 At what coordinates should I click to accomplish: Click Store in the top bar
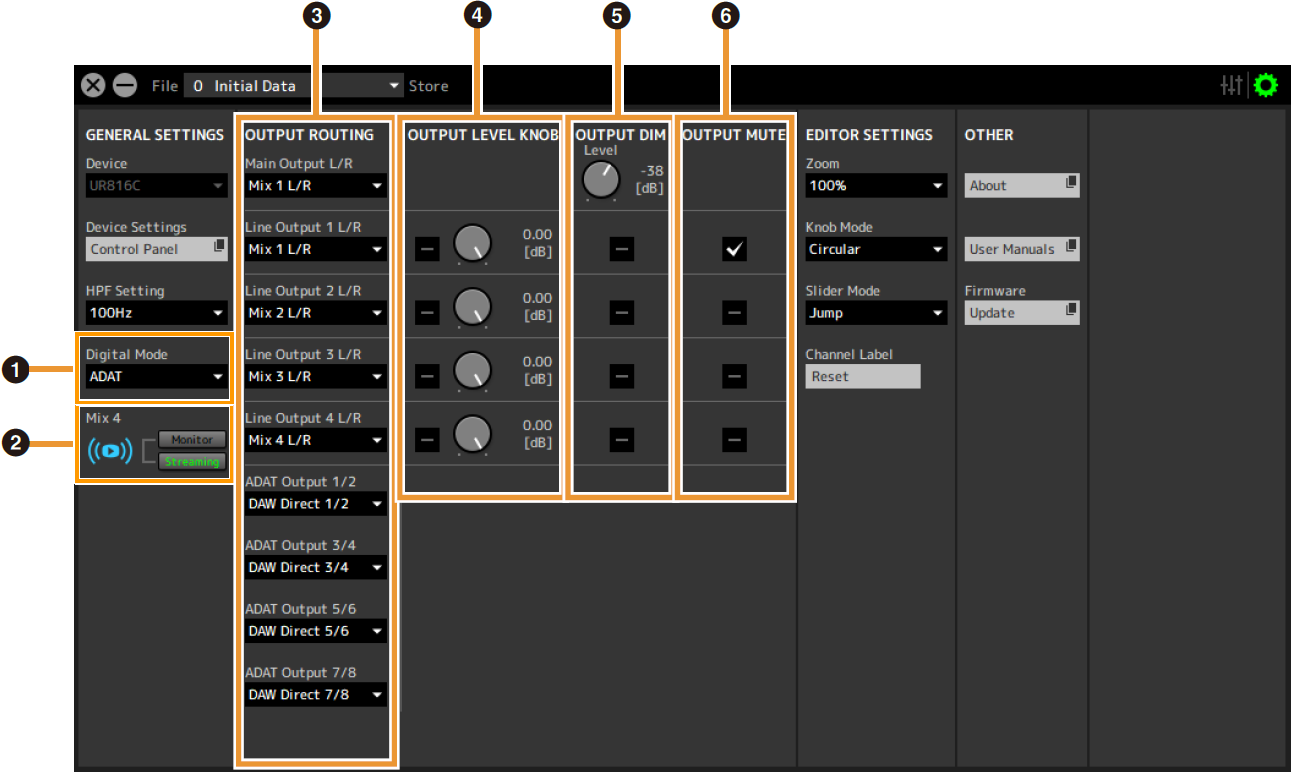(428, 86)
